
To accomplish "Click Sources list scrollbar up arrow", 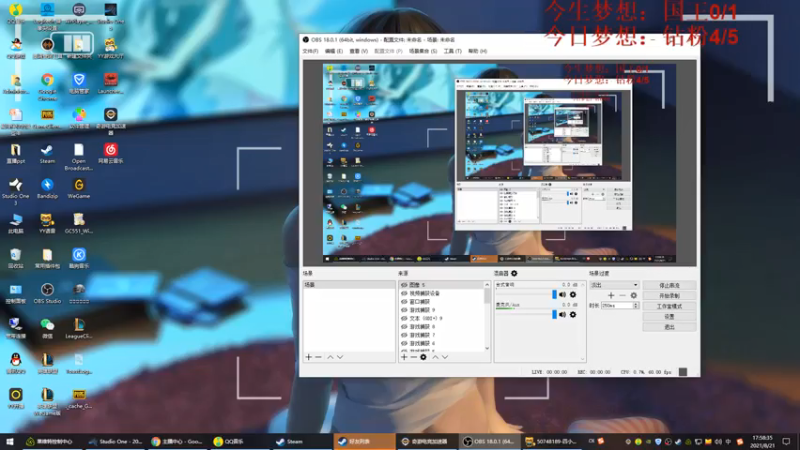I will [487, 285].
